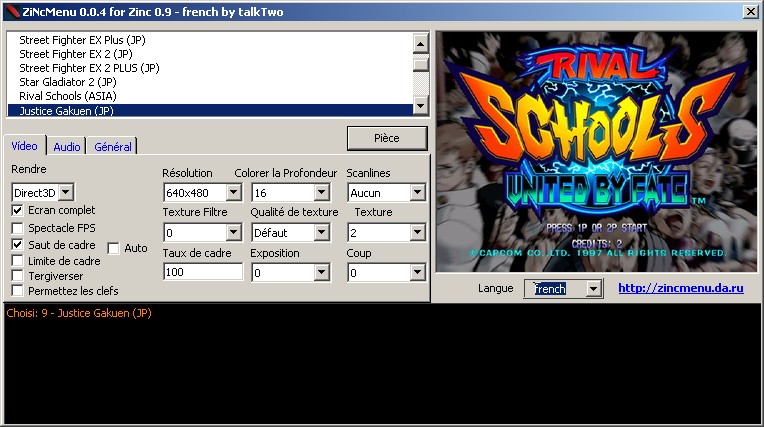Select Street Fighter EX 2 (JP)
This screenshot has width=764, height=427.
pyautogui.click(x=210, y=54)
